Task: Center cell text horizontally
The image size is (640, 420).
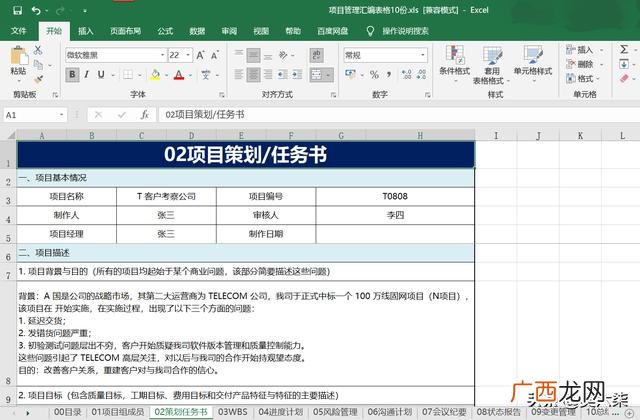Action: pos(253,75)
